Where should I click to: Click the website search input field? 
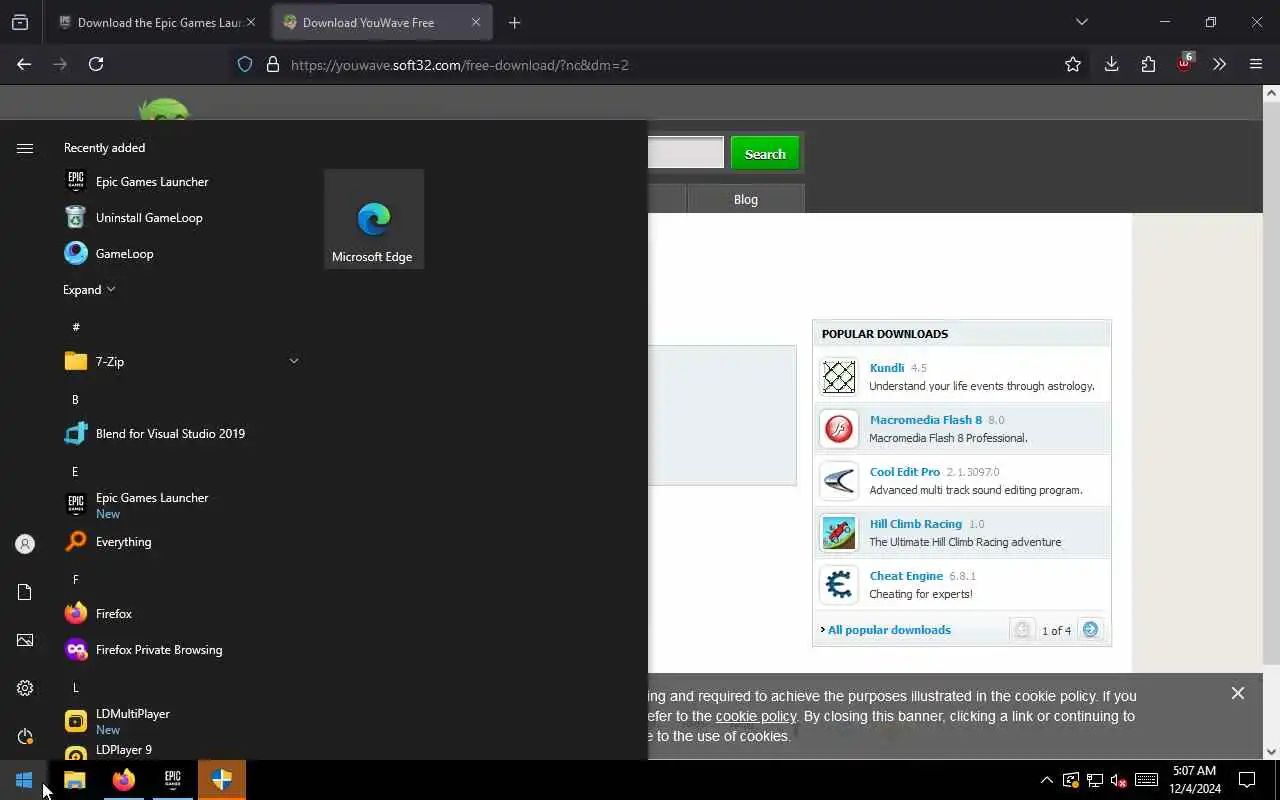click(x=685, y=153)
